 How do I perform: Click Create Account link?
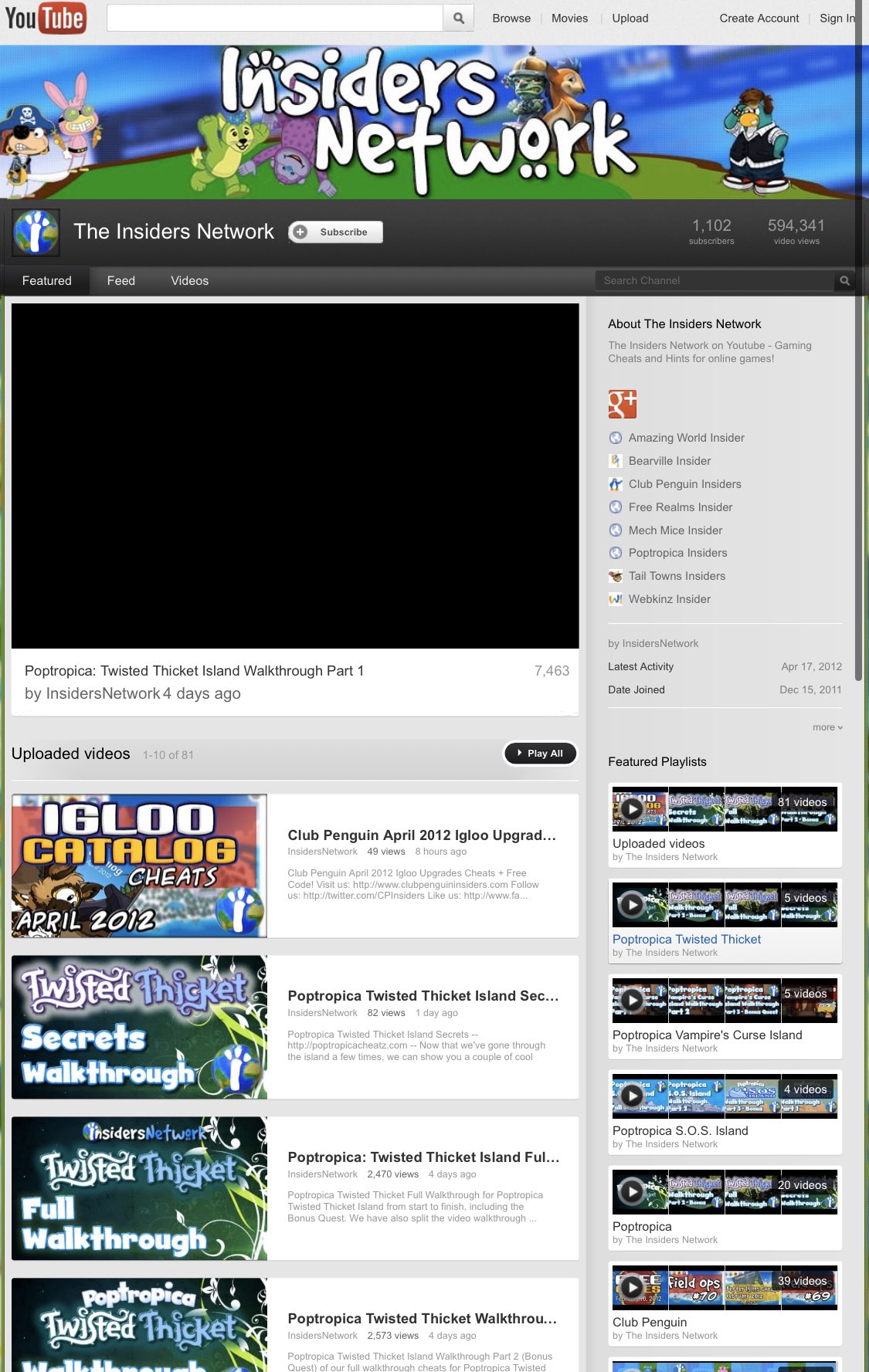pyautogui.click(x=759, y=19)
